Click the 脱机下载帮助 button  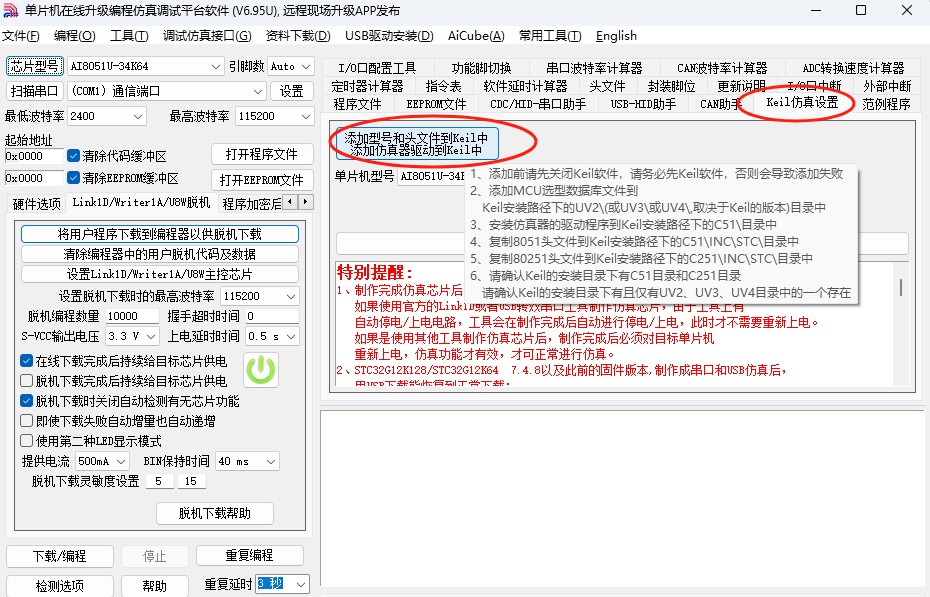point(215,513)
